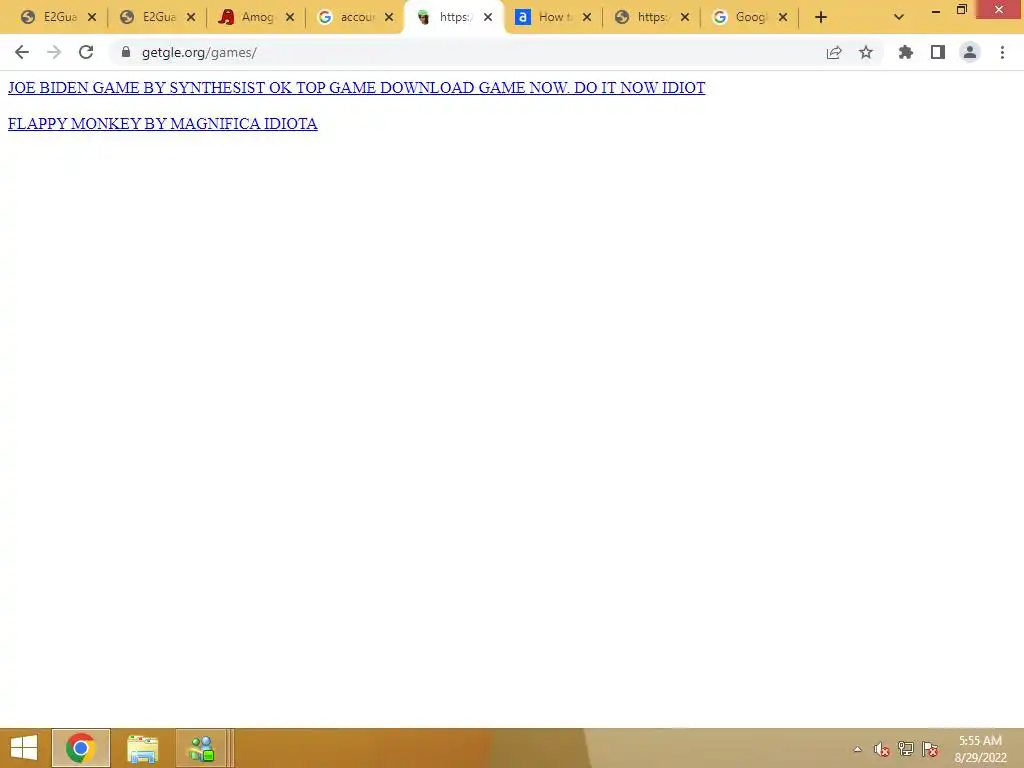The width and height of the screenshot is (1024, 768).
Task: Open the Chrome profile avatar
Action: point(970,52)
